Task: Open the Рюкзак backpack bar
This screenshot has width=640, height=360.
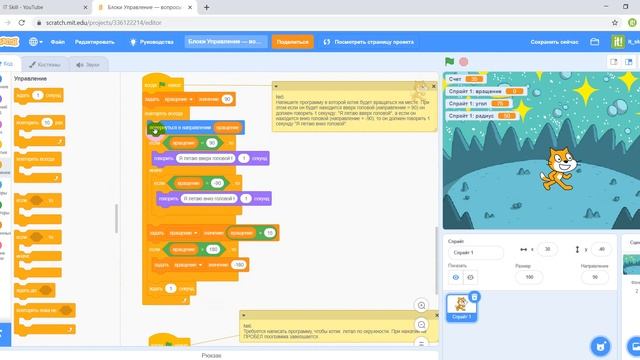Action: pyautogui.click(x=211, y=355)
